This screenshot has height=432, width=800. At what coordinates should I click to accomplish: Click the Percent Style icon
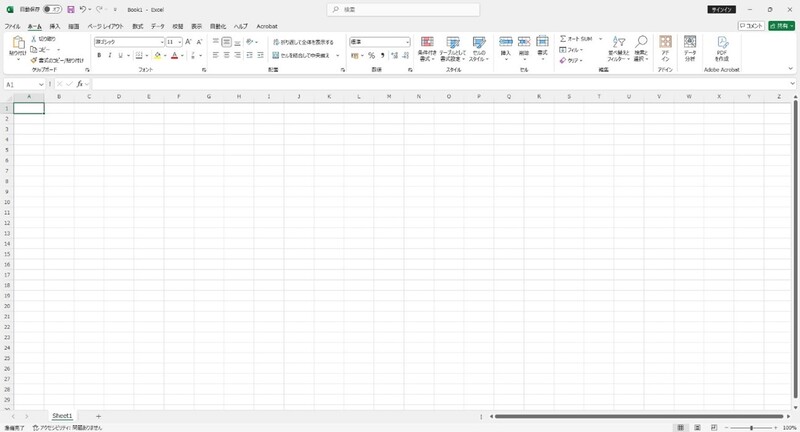371,56
